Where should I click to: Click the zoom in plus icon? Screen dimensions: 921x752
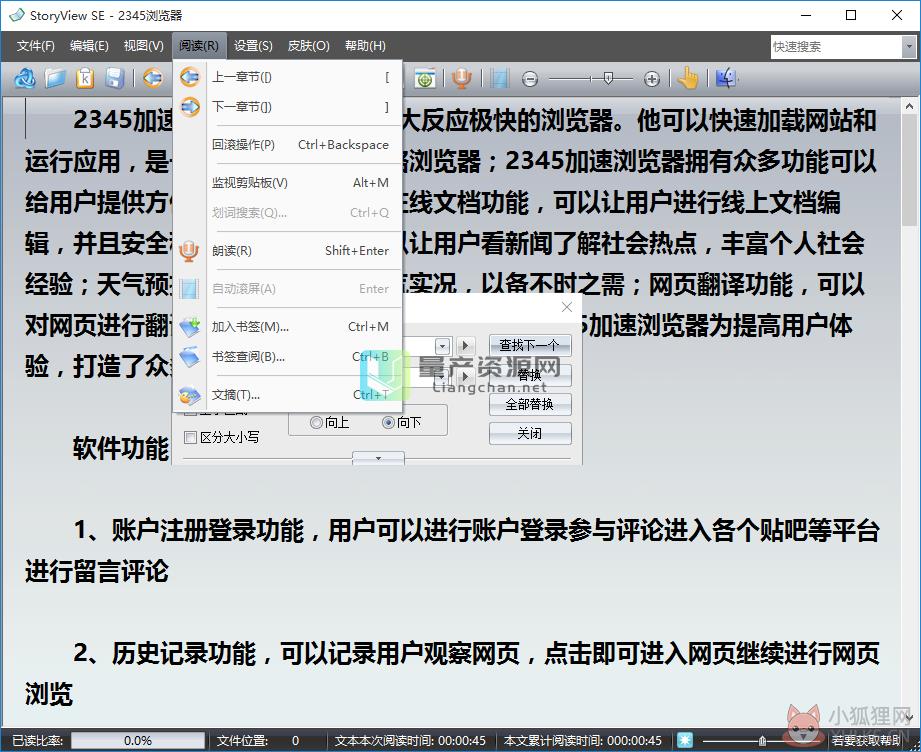click(651, 79)
